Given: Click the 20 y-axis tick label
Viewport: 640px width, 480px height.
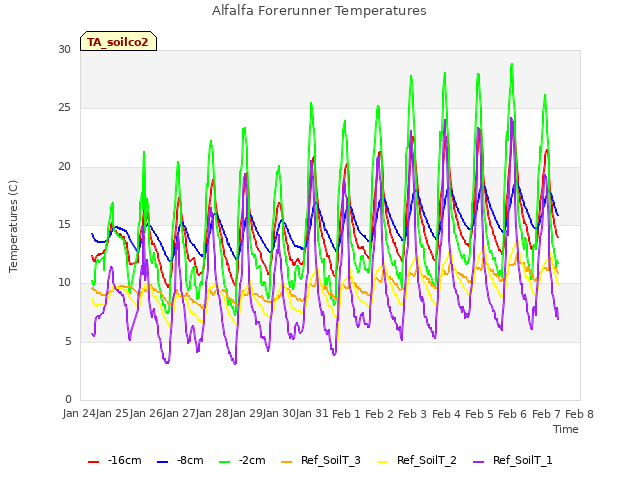Looking at the screenshot, I should [64, 167].
